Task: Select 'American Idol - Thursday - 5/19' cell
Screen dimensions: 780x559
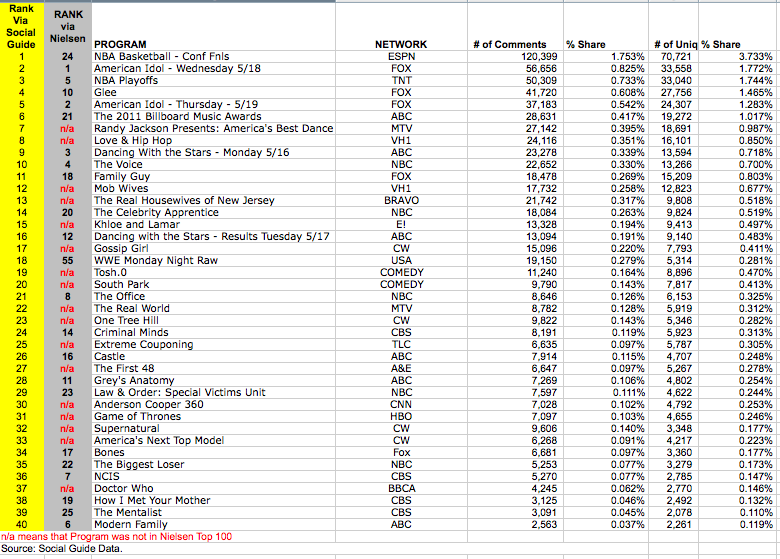Action: pos(213,104)
